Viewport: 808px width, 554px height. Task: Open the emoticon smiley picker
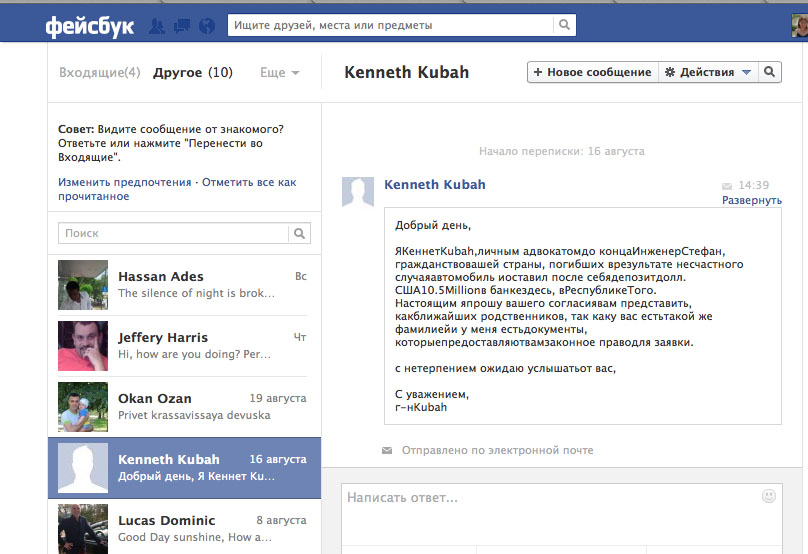(x=769, y=495)
